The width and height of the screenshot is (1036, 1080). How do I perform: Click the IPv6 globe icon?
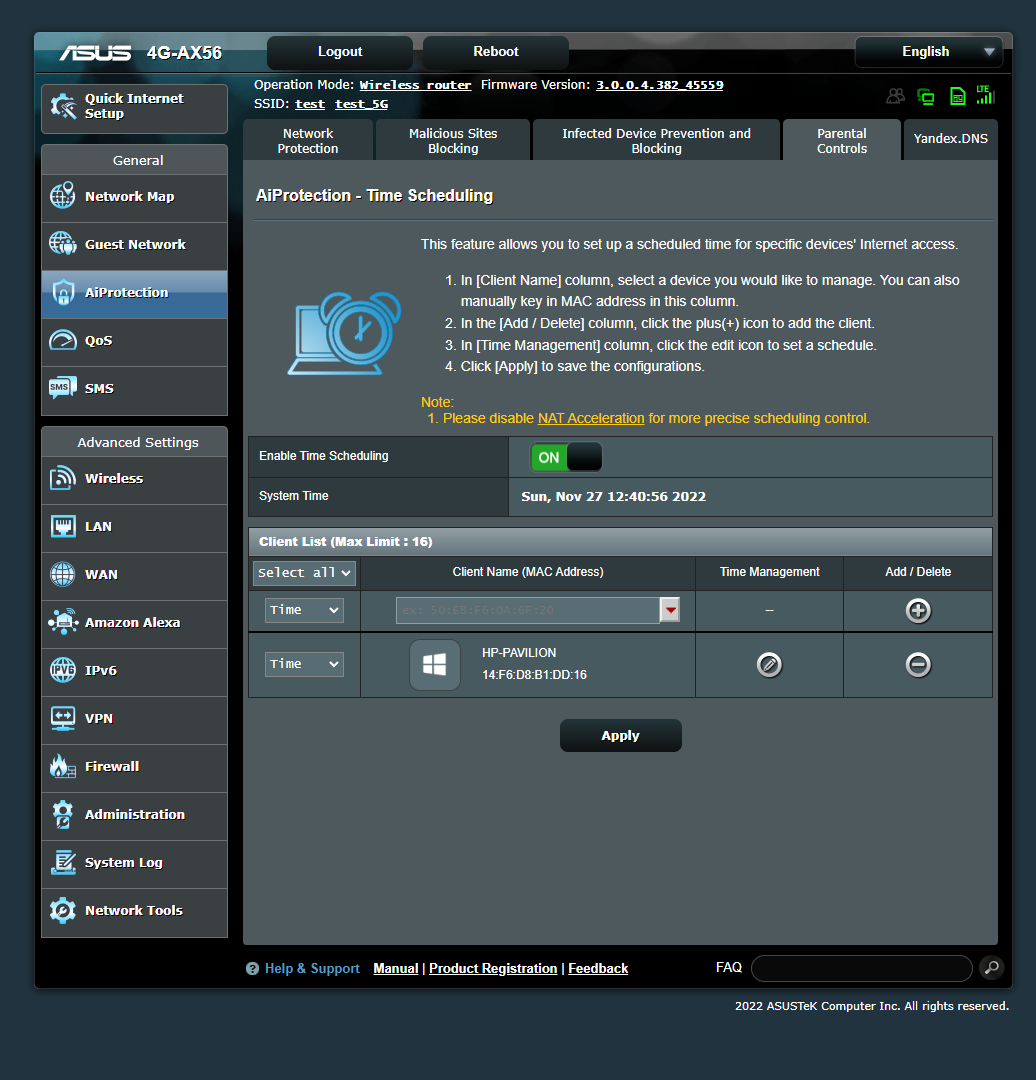point(63,669)
